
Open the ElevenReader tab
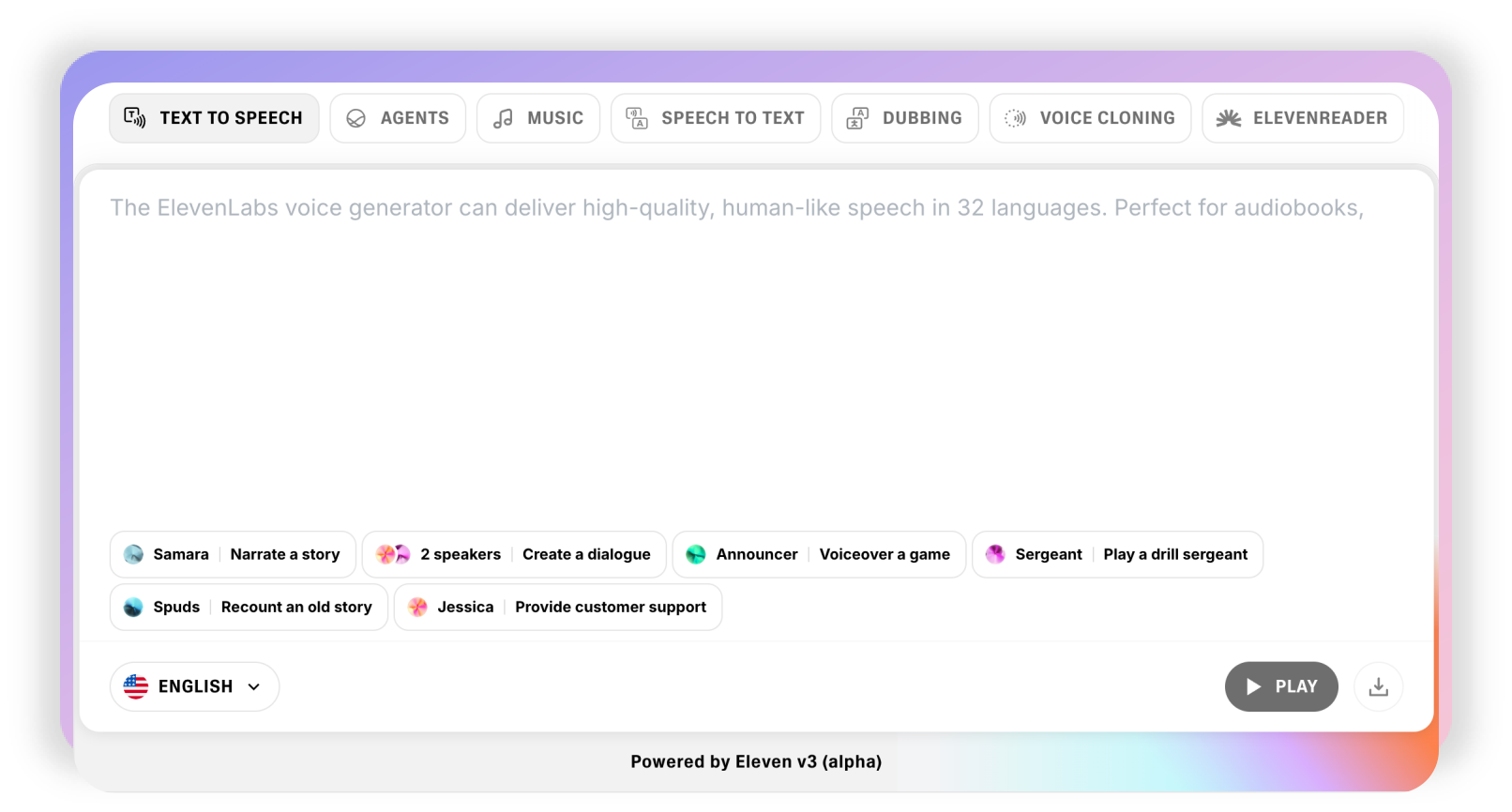[1303, 118]
